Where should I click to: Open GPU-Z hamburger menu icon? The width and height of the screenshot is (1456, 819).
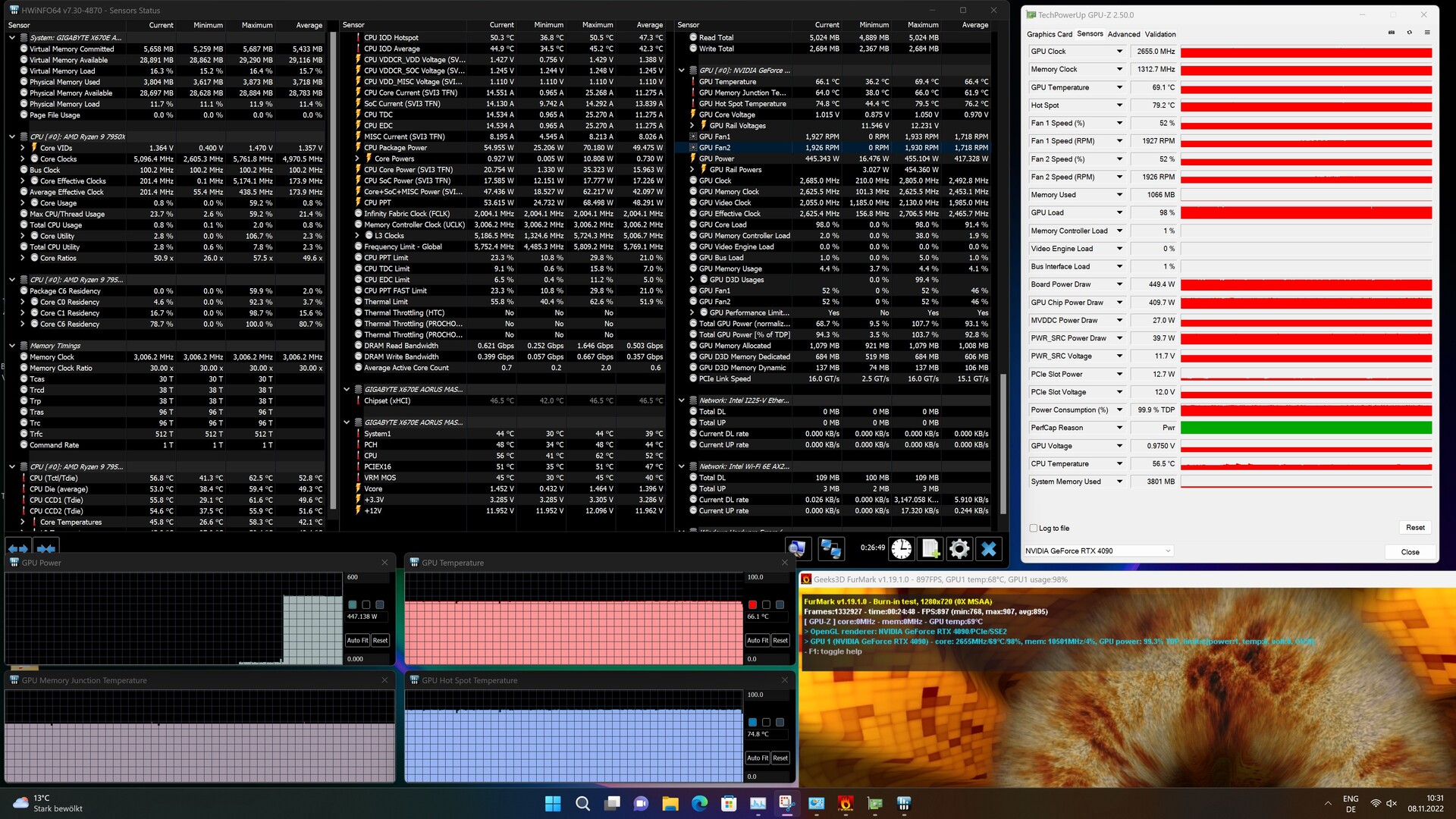click(1427, 33)
